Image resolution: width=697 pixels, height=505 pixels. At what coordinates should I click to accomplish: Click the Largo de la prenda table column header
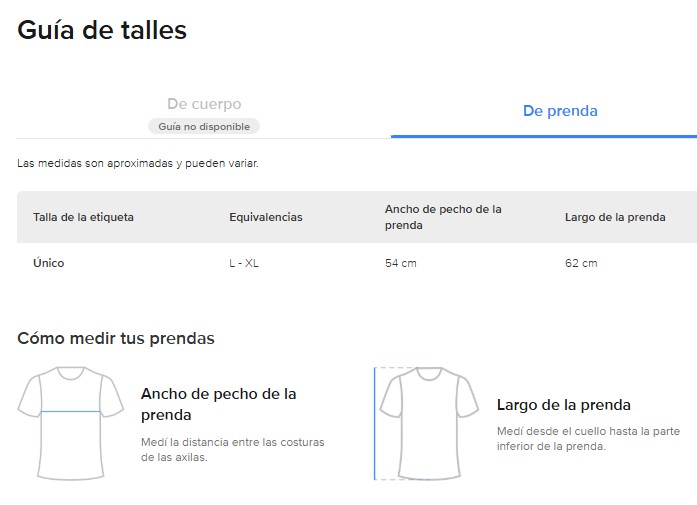(x=615, y=217)
